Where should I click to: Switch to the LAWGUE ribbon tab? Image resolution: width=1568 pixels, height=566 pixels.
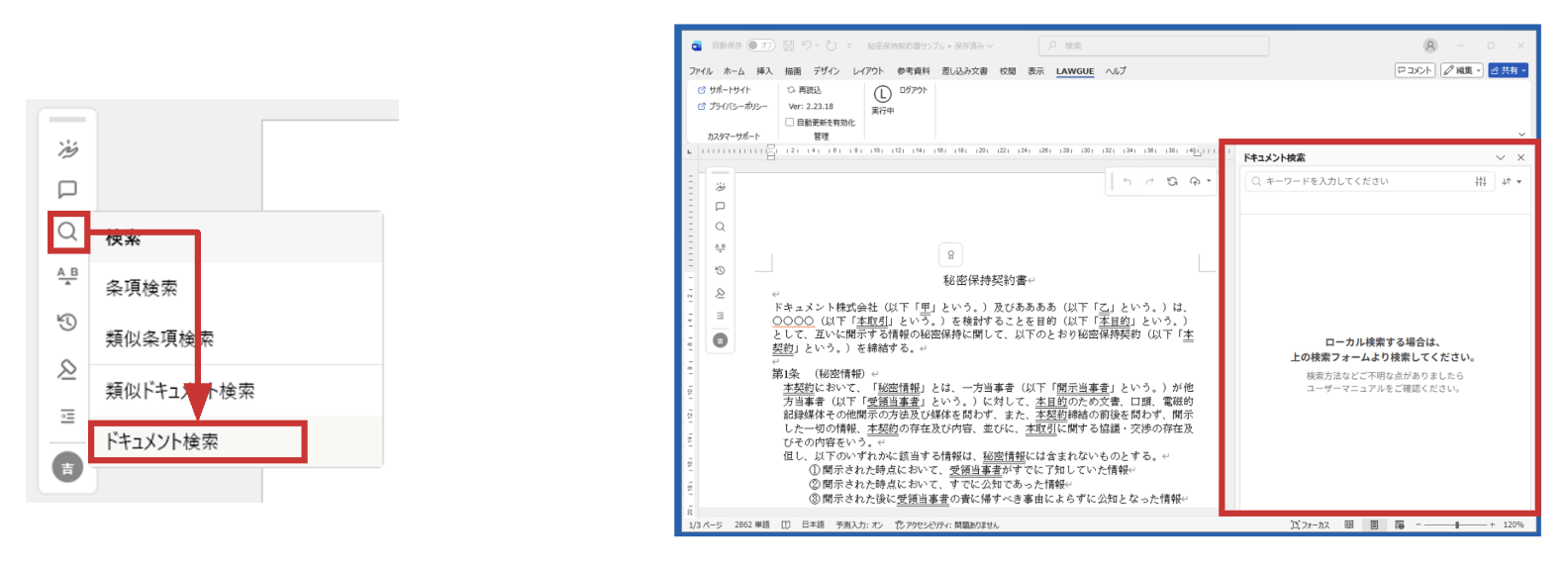pyautogui.click(x=1074, y=71)
